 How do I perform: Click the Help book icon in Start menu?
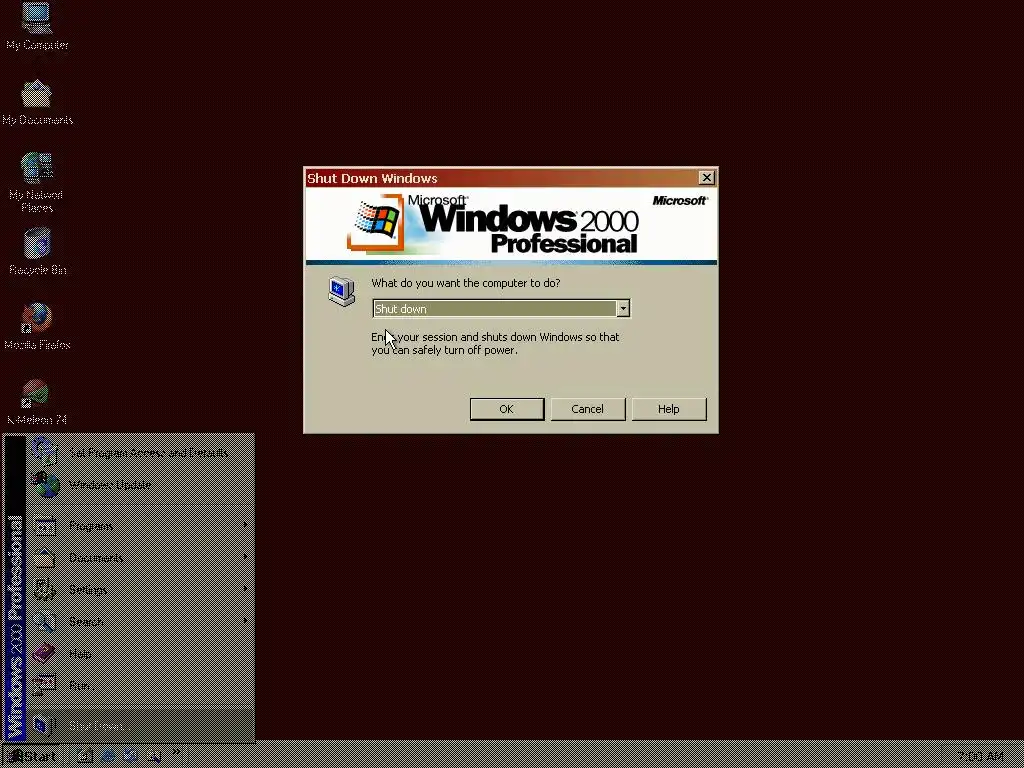pos(44,653)
